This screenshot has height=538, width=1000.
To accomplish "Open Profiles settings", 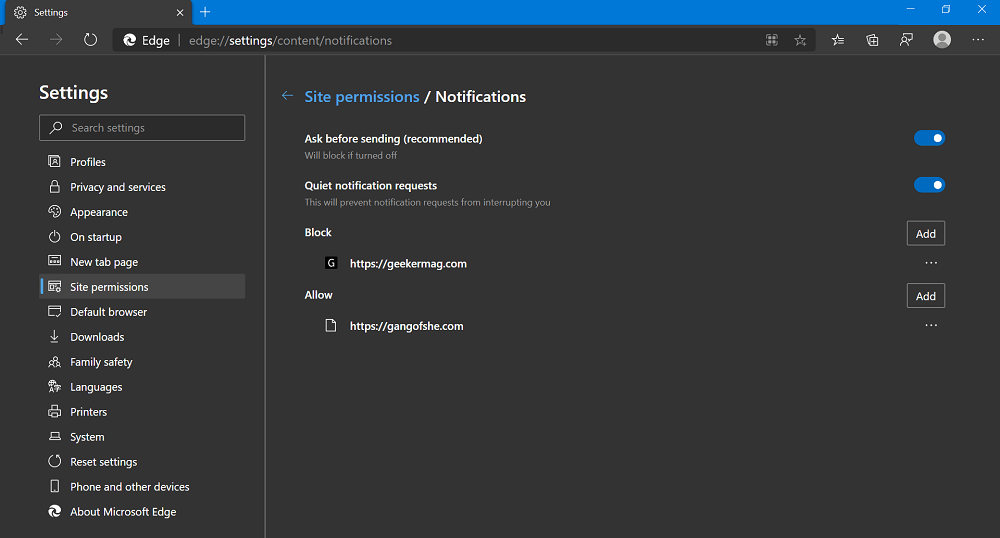I will coord(142,162).
